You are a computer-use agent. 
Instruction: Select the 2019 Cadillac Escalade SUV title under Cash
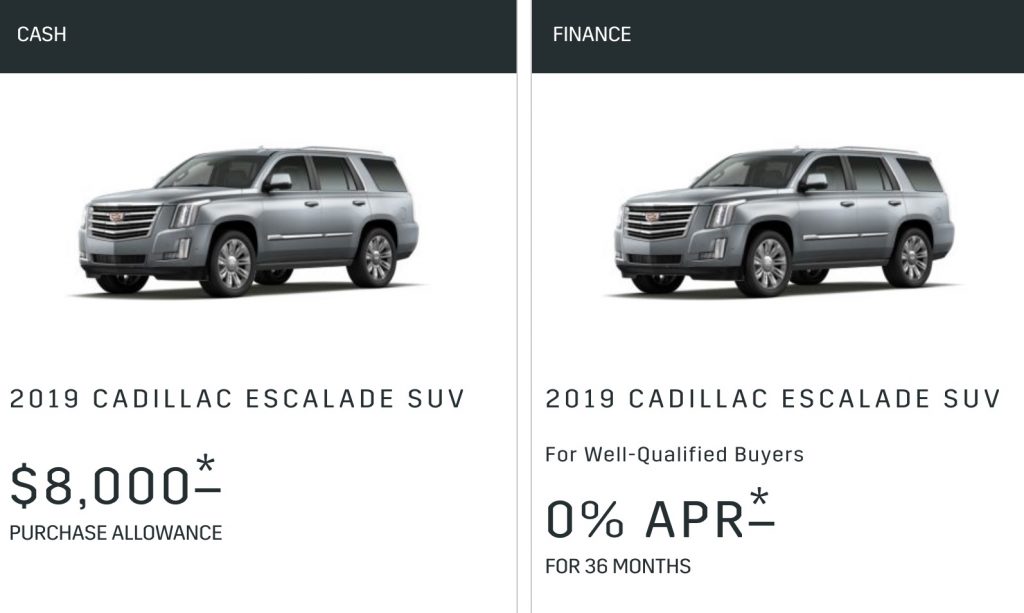237,399
